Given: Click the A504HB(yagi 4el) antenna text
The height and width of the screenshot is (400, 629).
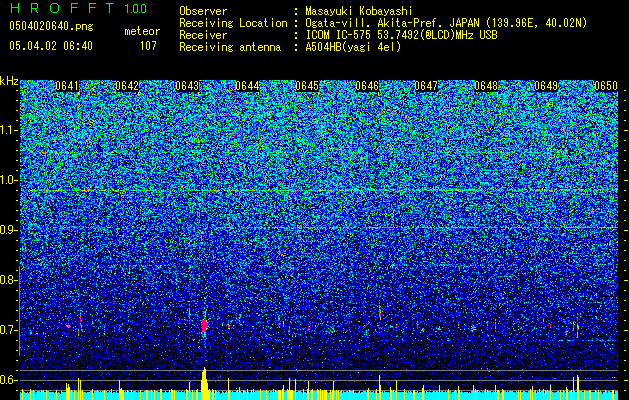Looking at the screenshot, I should (353, 47).
